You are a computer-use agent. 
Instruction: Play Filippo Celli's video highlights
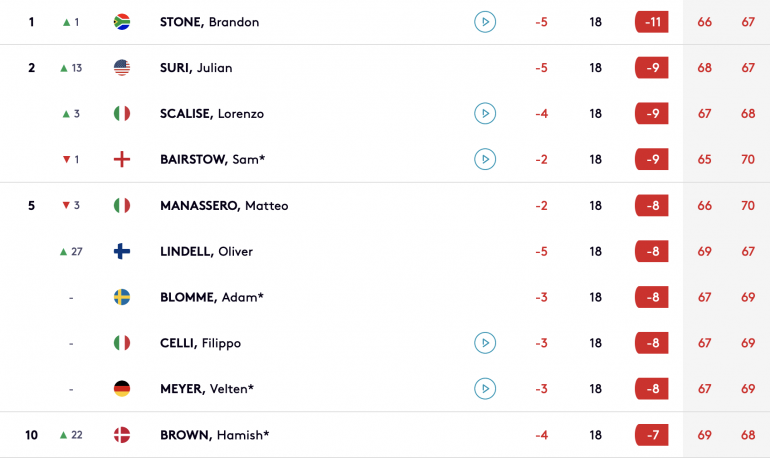click(x=485, y=343)
